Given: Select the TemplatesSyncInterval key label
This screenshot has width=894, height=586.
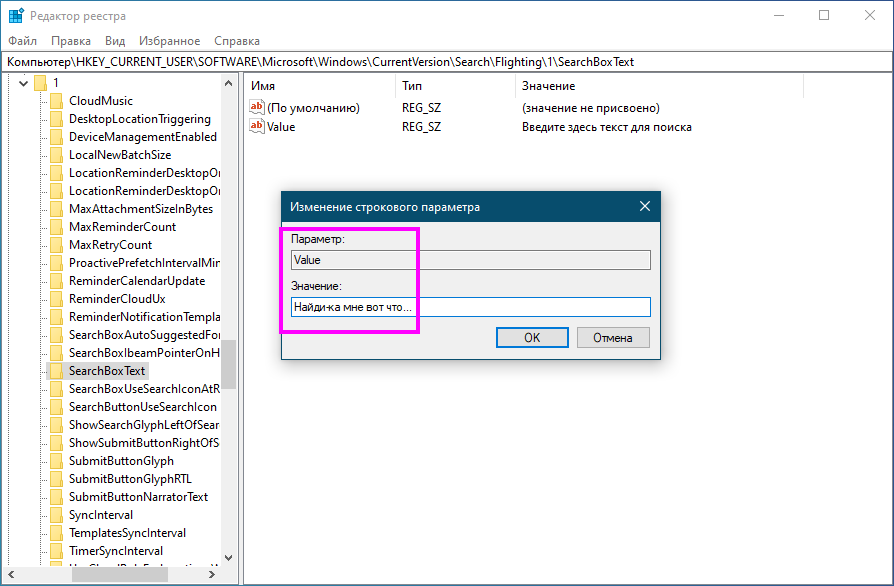Looking at the screenshot, I should tap(127, 533).
